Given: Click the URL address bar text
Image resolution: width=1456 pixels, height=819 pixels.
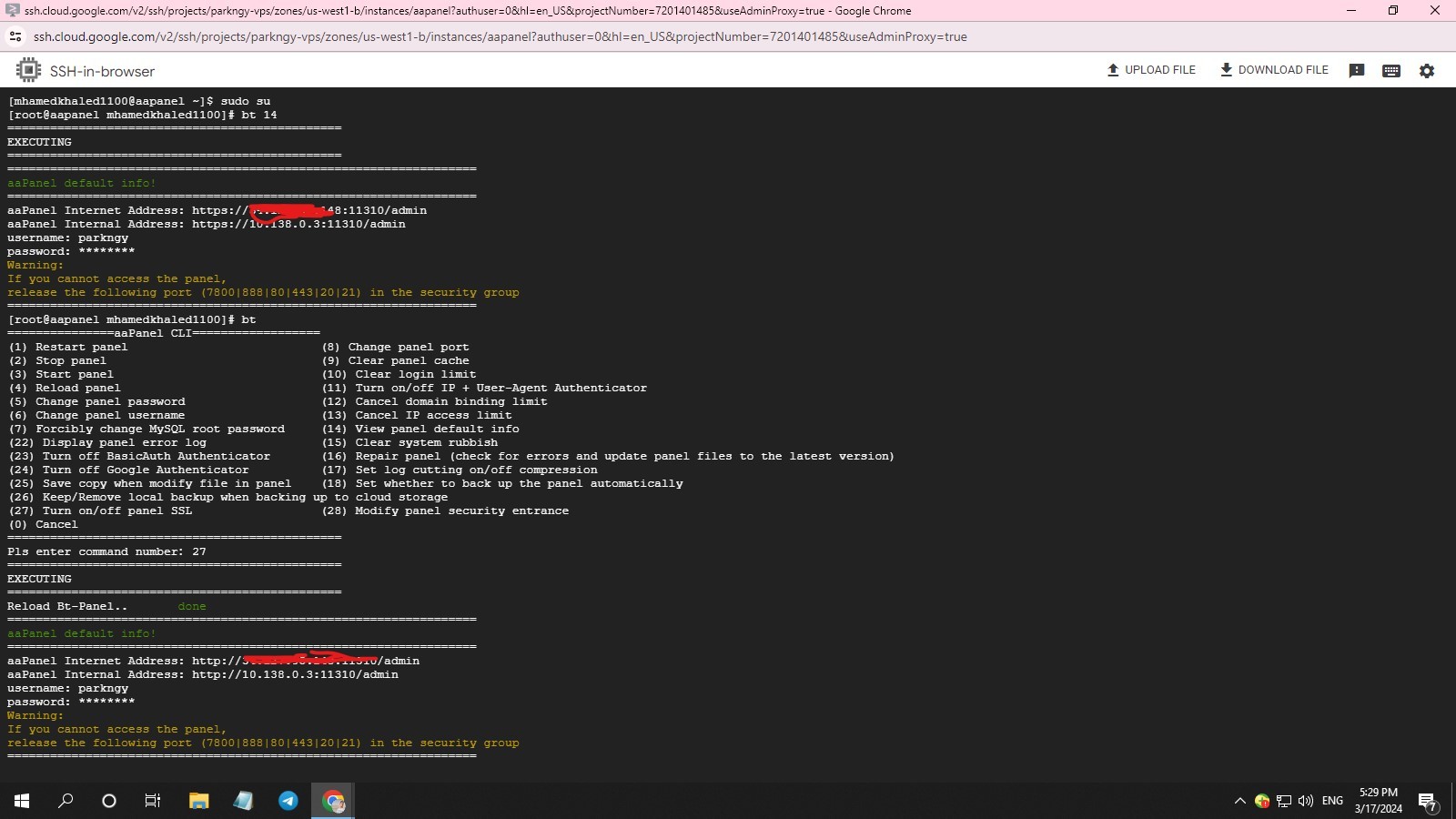Looking at the screenshot, I should pos(500,37).
